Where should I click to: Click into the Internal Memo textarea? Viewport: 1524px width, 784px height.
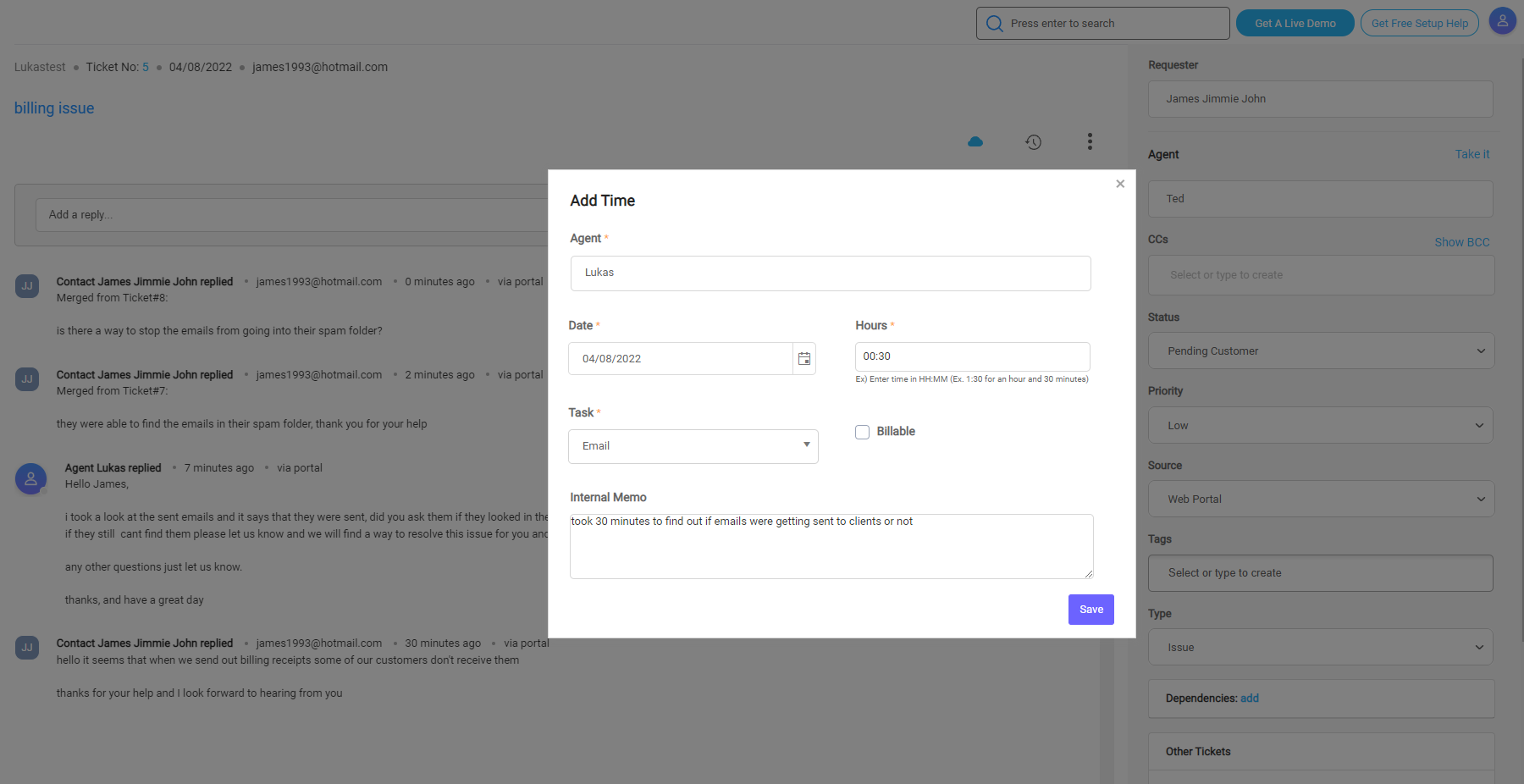tap(831, 547)
